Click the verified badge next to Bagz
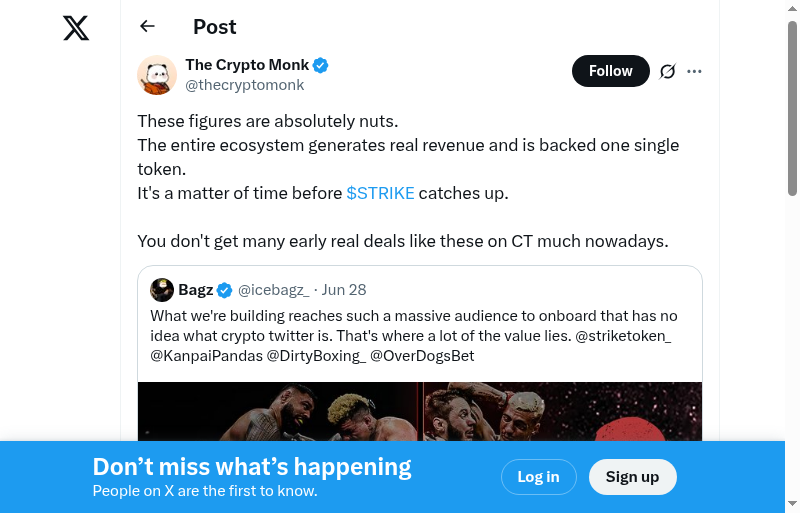The width and height of the screenshot is (800, 513). 225,290
